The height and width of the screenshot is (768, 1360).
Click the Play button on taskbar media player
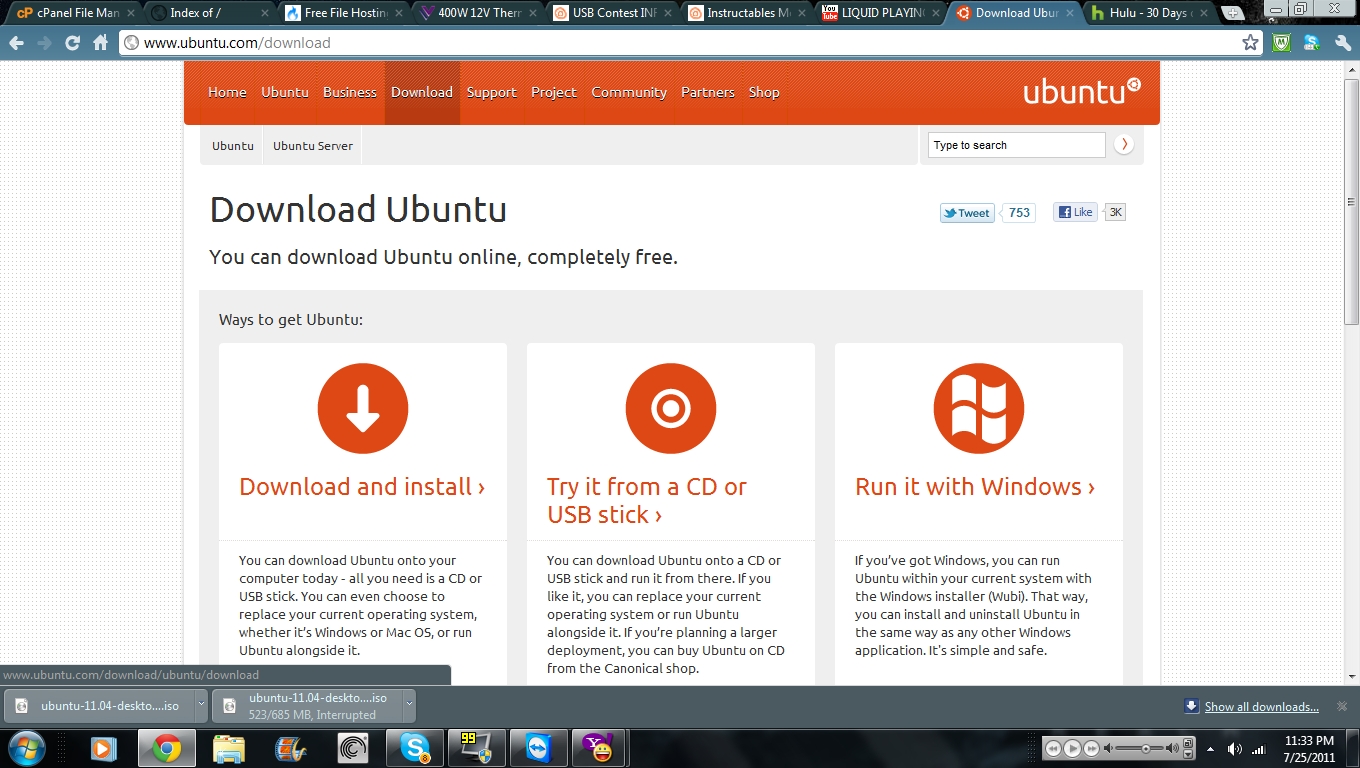pyautogui.click(x=1072, y=748)
